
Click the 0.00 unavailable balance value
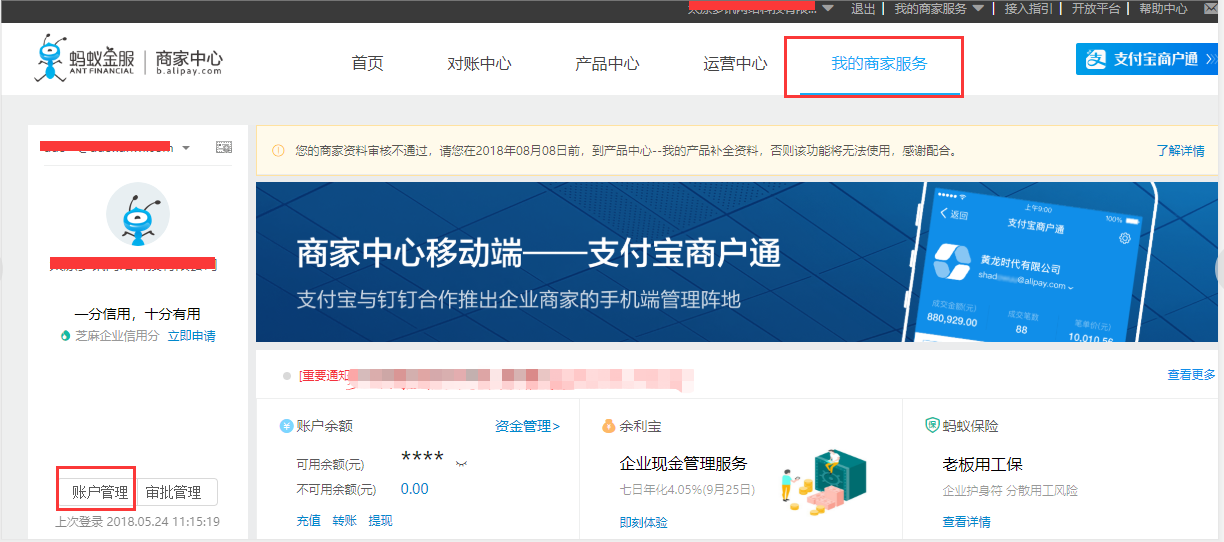(x=414, y=489)
